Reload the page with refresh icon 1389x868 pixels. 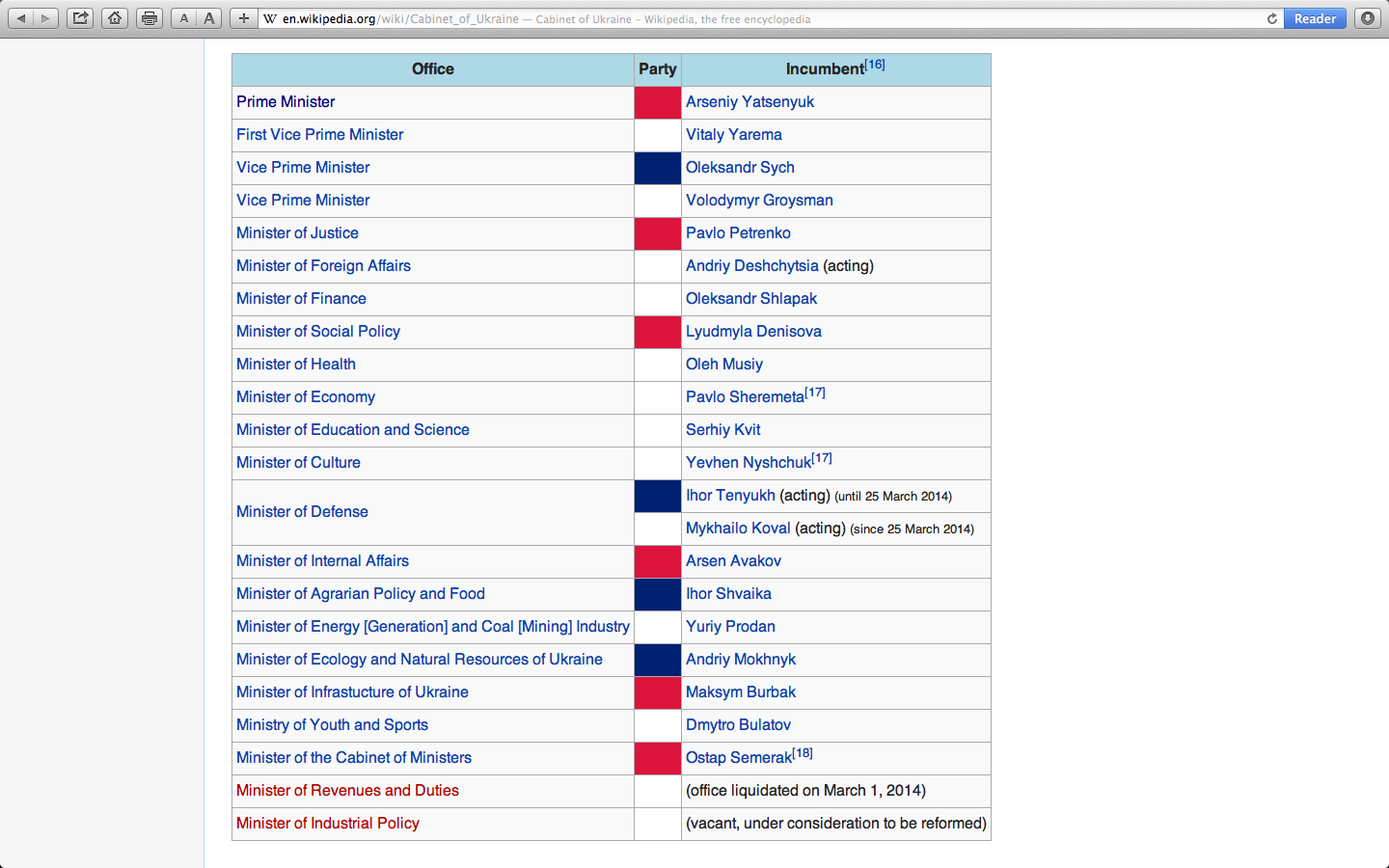[1271, 18]
